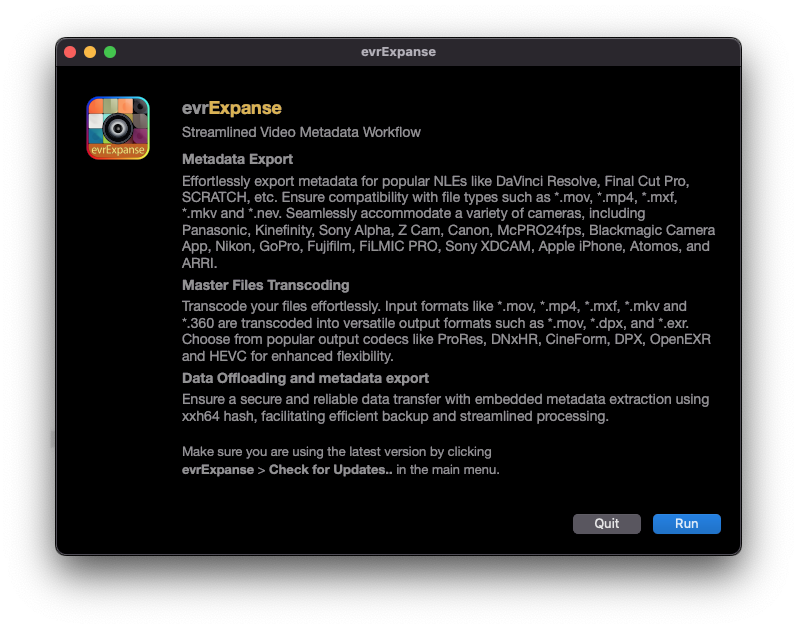Minimize the window using yellow button
797x629 pixels.
(90, 52)
